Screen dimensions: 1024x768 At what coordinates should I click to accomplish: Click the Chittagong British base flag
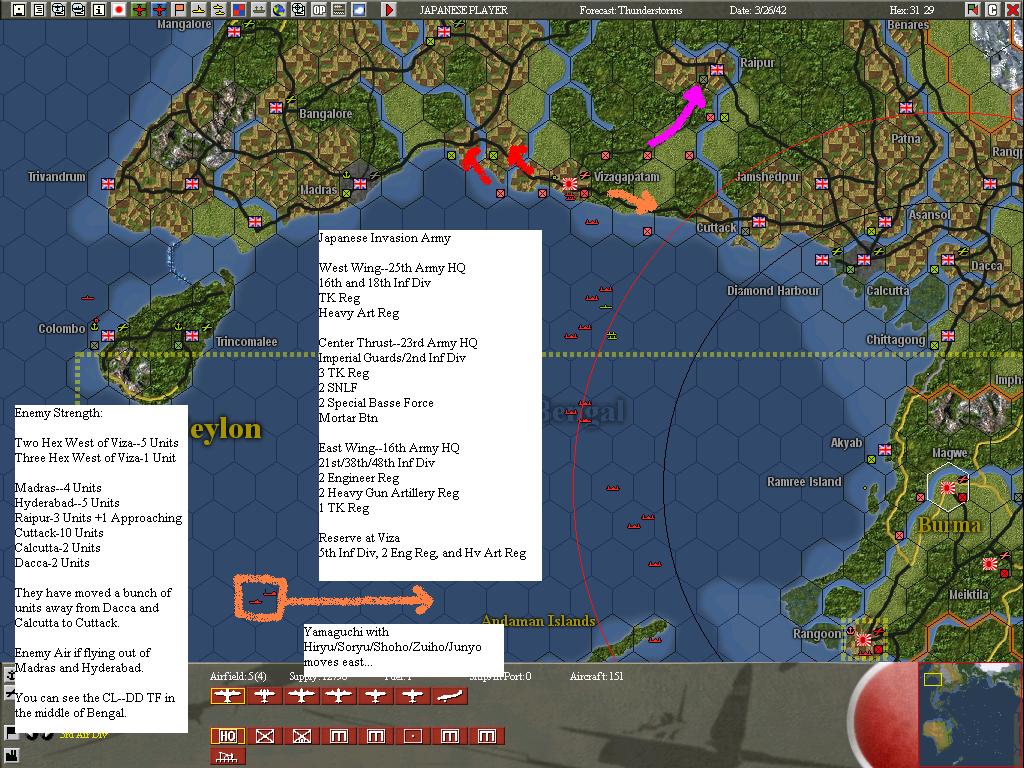pyautogui.click(x=948, y=336)
